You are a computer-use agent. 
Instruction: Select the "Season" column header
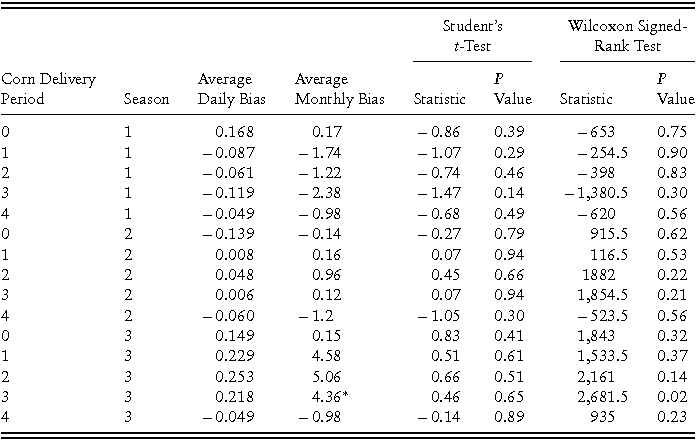145,99
